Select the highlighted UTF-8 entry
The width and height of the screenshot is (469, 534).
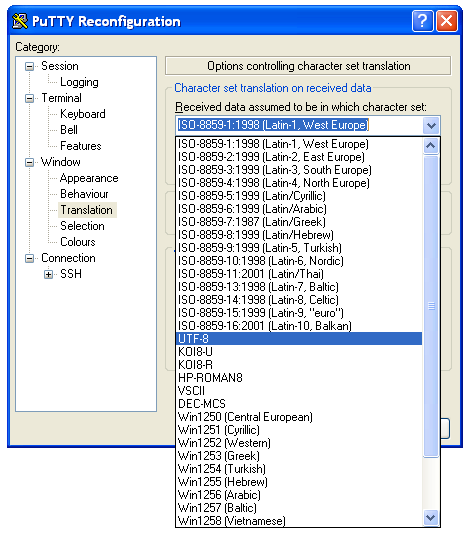[x=299, y=339]
